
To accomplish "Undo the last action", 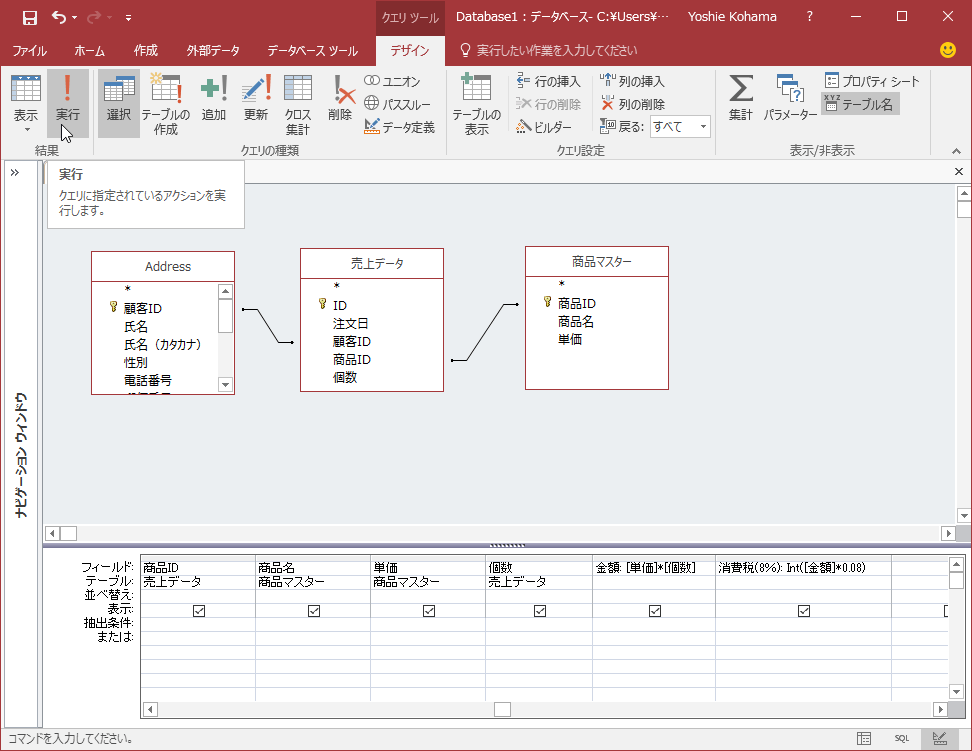I will pos(59,17).
